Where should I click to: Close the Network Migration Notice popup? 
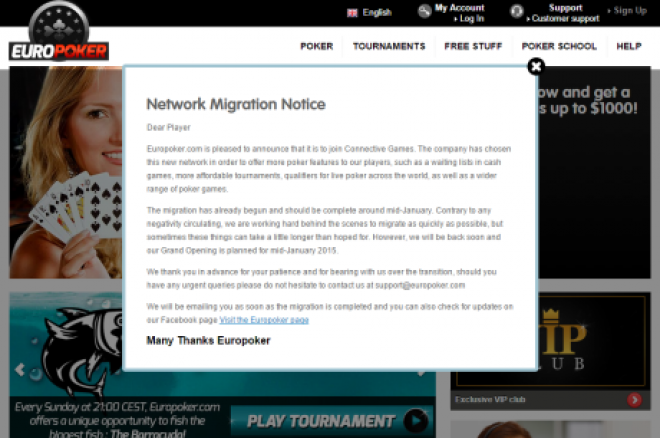pos(536,66)
